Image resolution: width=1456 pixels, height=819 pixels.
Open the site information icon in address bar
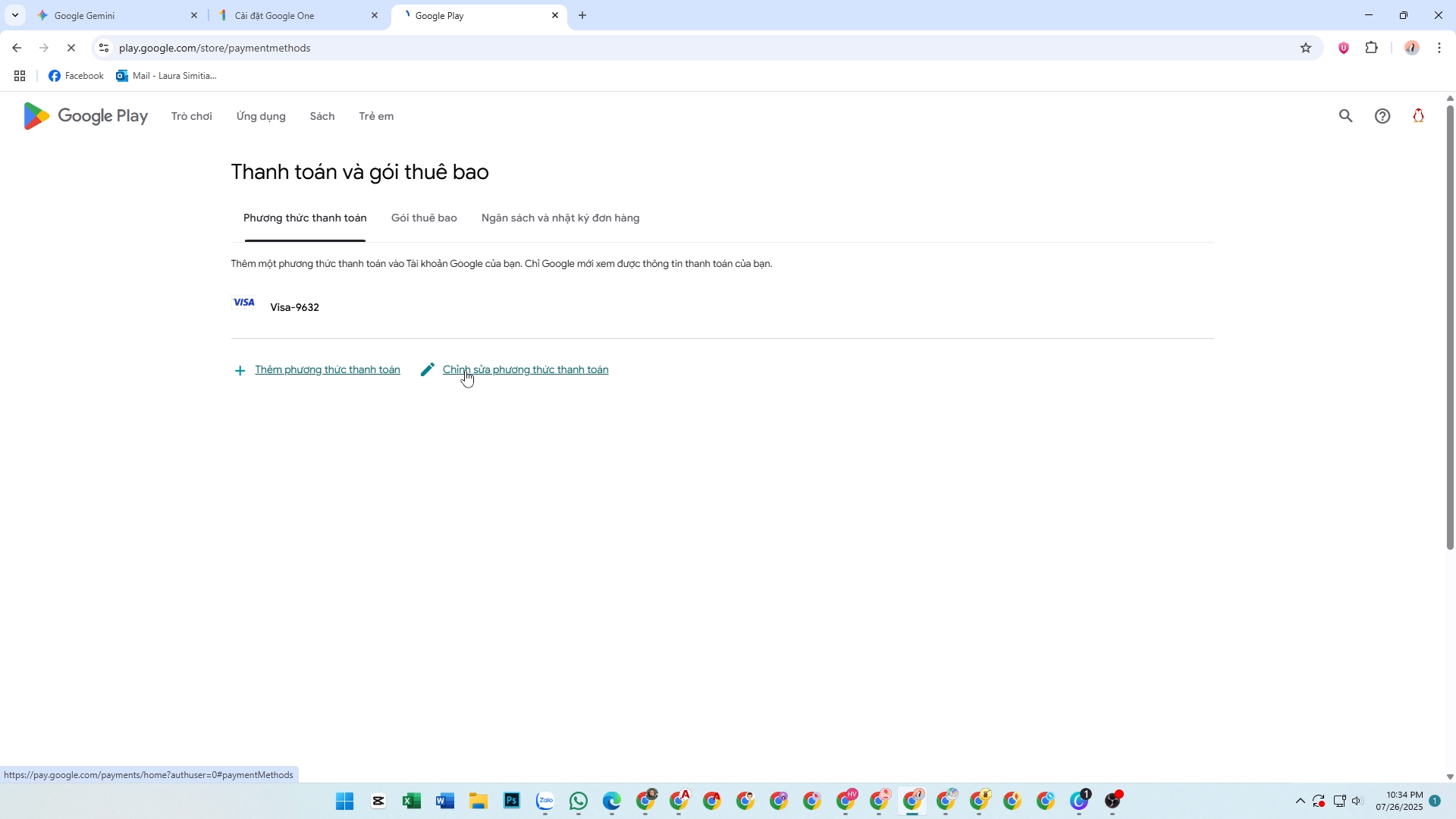[x=104, y=48]
